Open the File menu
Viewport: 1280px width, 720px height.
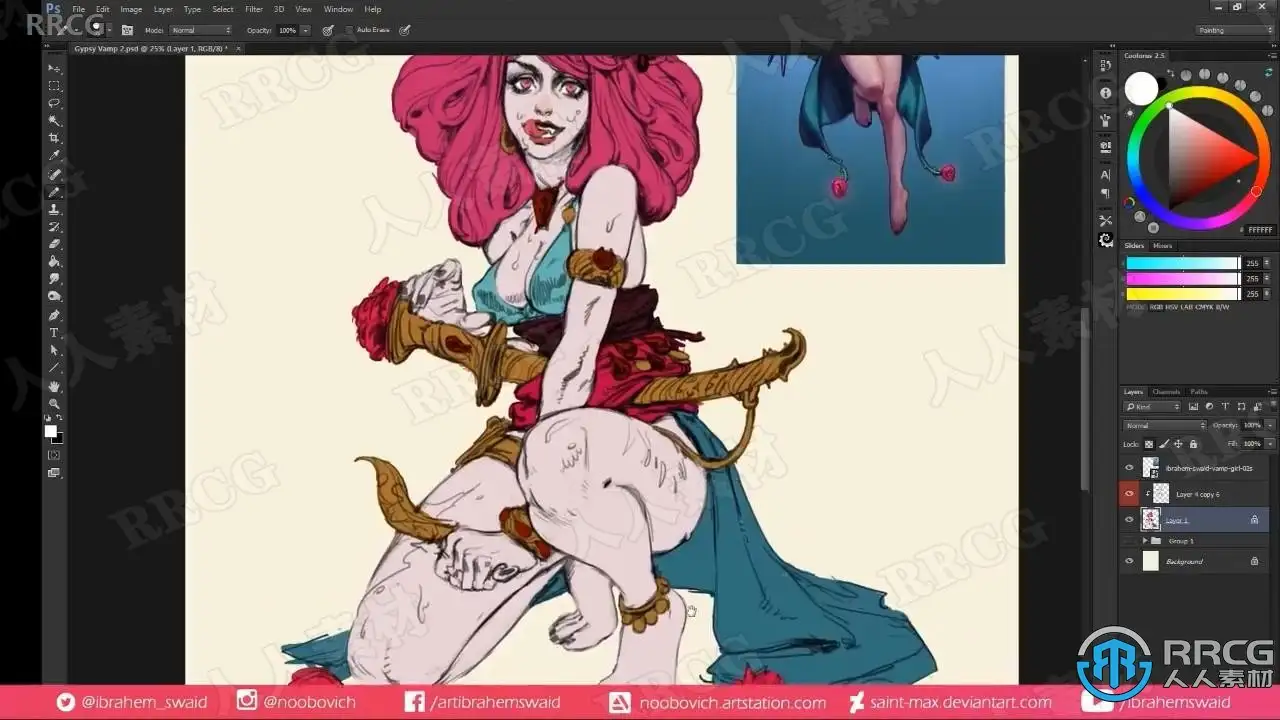coord(79,9)
